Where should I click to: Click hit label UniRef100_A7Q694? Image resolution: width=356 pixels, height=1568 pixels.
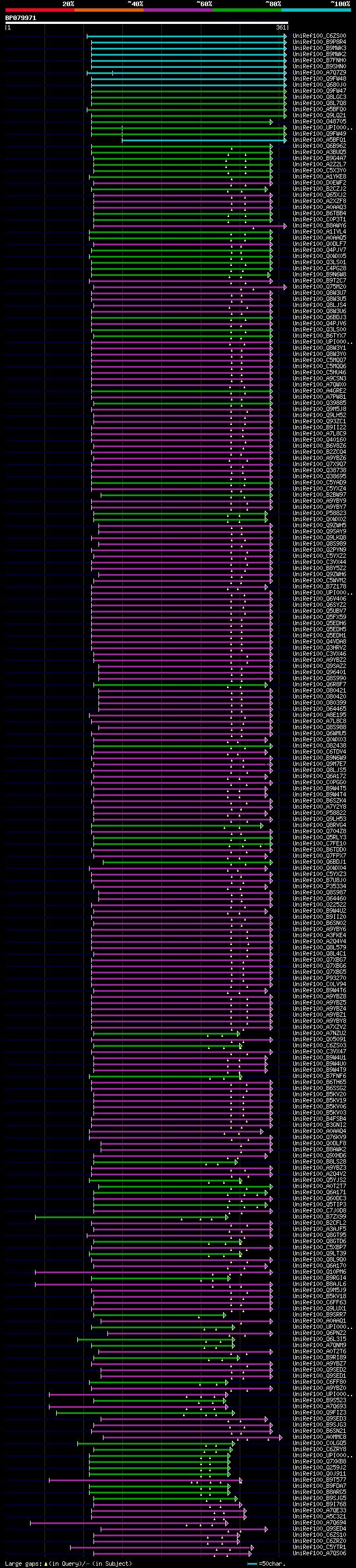pos(319,1522)
